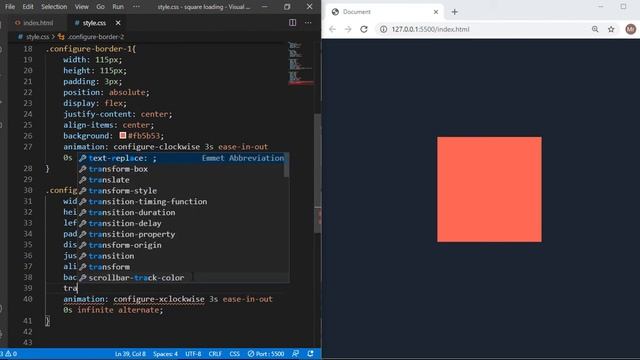Switch to the style.css editor tab
Screen dimensions: 640x360
tap(91, 23)
